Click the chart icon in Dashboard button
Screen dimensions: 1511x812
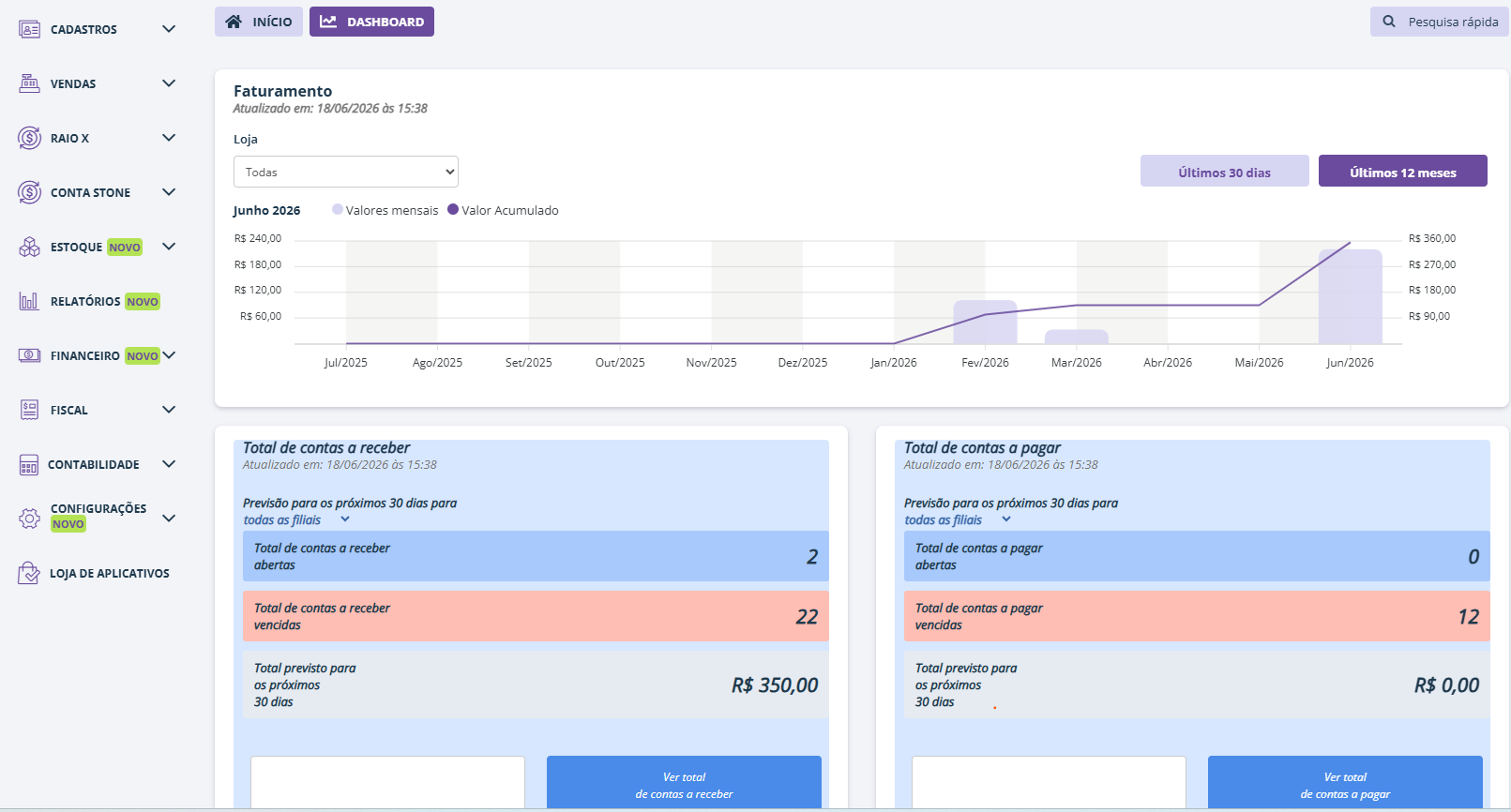point(328,22)
